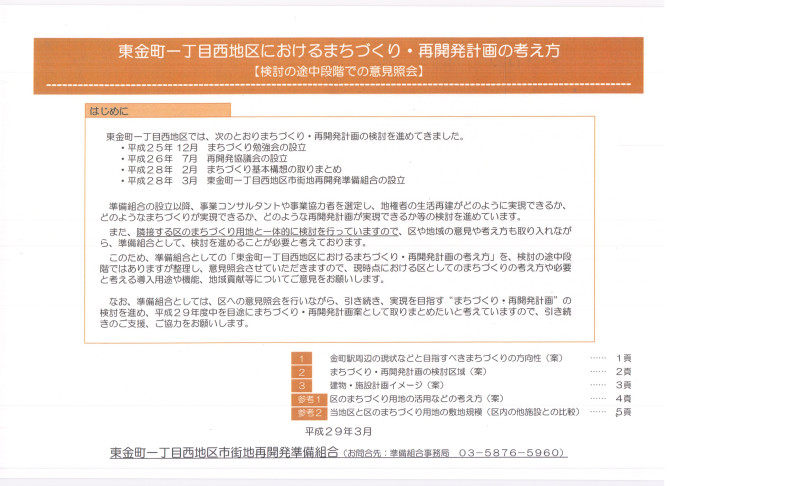Click the phone number 03-5876-5960
The width and height of the screenshot is (800, 486).
pyautogui.click(x=511, y=453)
